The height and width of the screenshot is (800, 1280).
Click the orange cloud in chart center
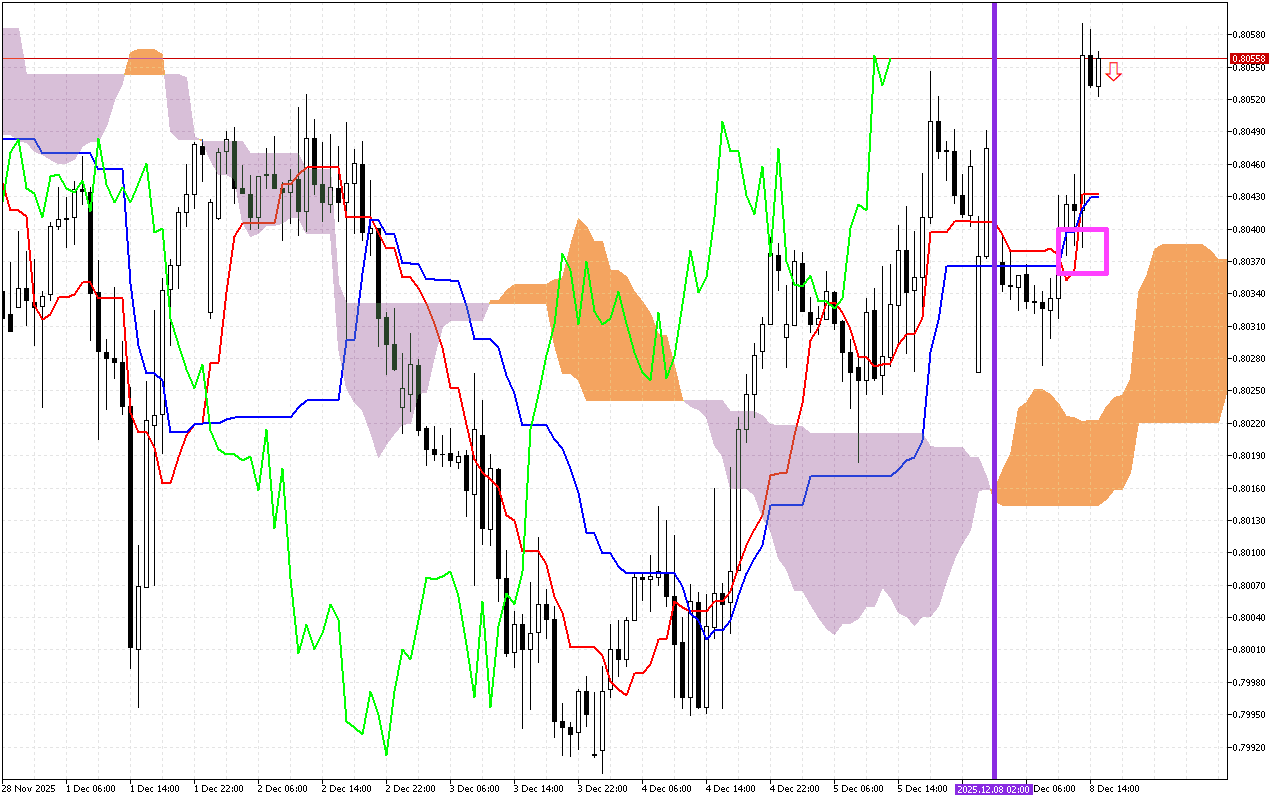click(x=610, y=330)
